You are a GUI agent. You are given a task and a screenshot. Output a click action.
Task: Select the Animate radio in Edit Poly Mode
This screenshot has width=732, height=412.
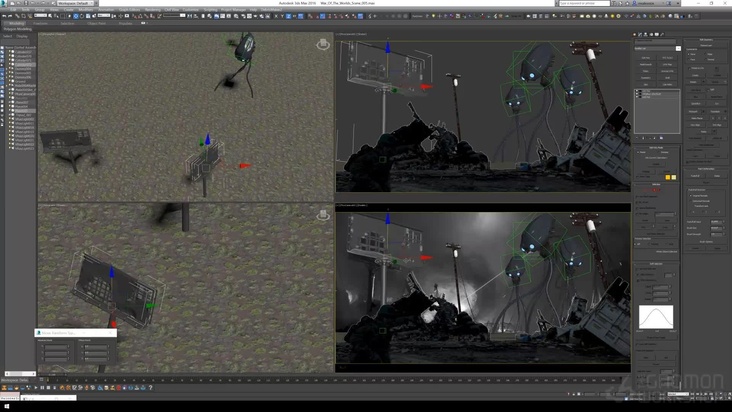pyautogui.click(x=663, y=152)
